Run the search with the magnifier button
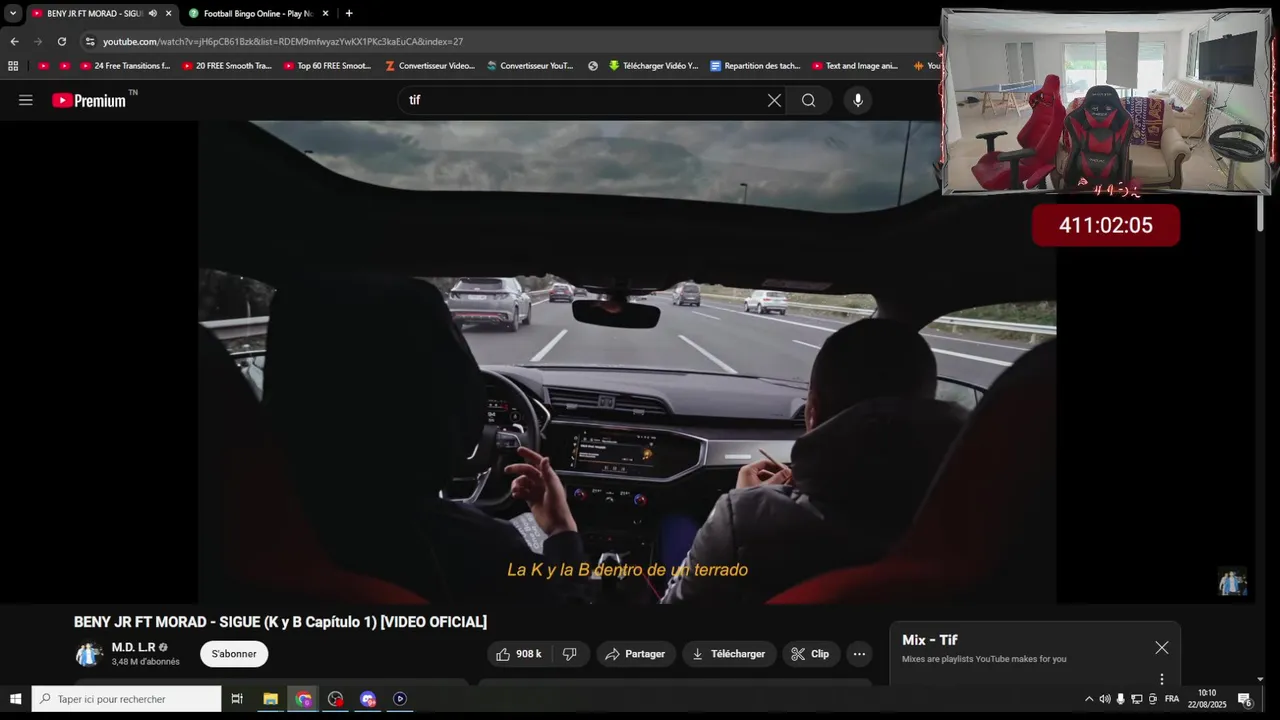Image resolution: width=1280 pixels, height=720 pixels. point(808,100)
